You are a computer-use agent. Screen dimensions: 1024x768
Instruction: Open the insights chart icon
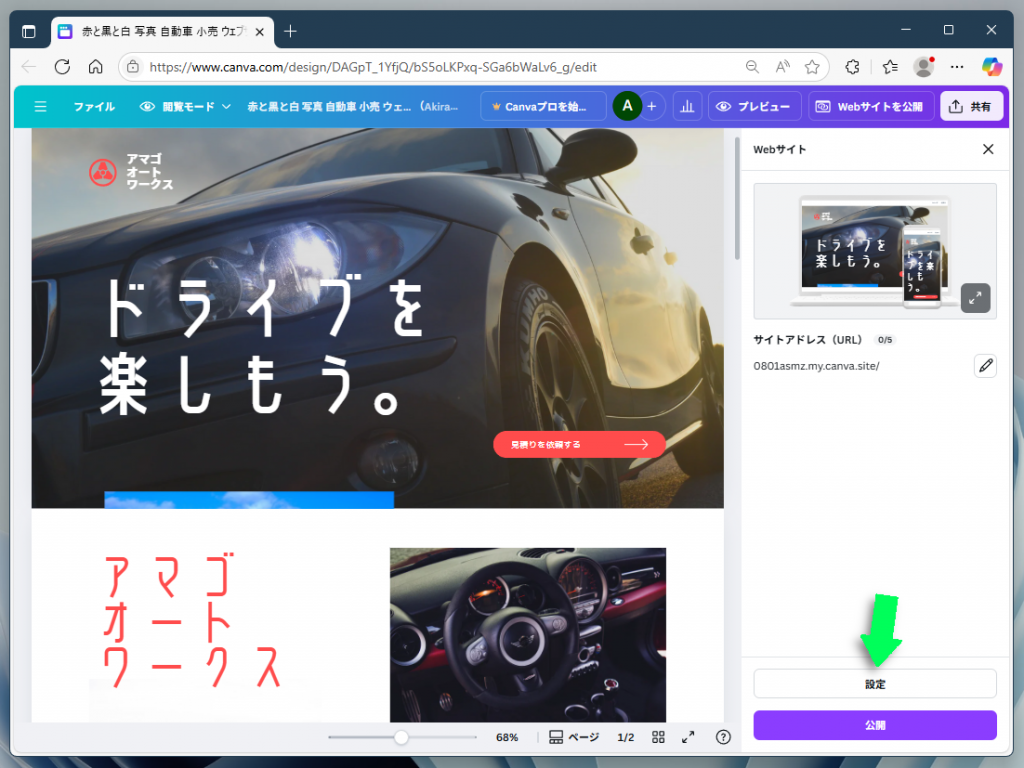point(687,106)
